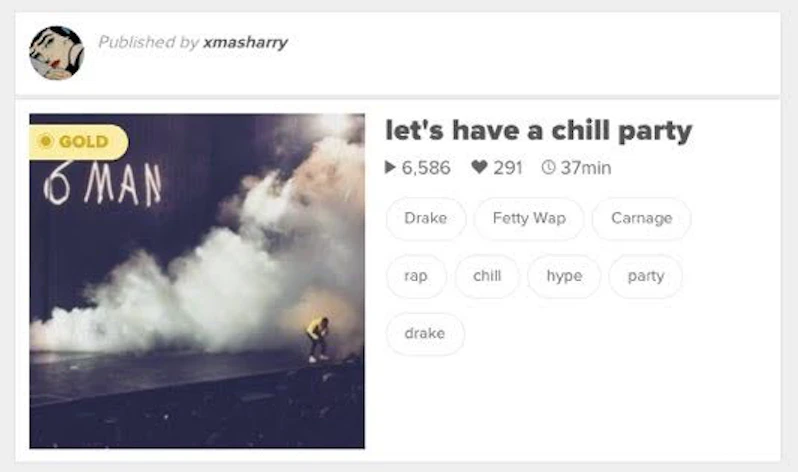
Task: Open the playlist cover image
Action: [x=197, y=281]
